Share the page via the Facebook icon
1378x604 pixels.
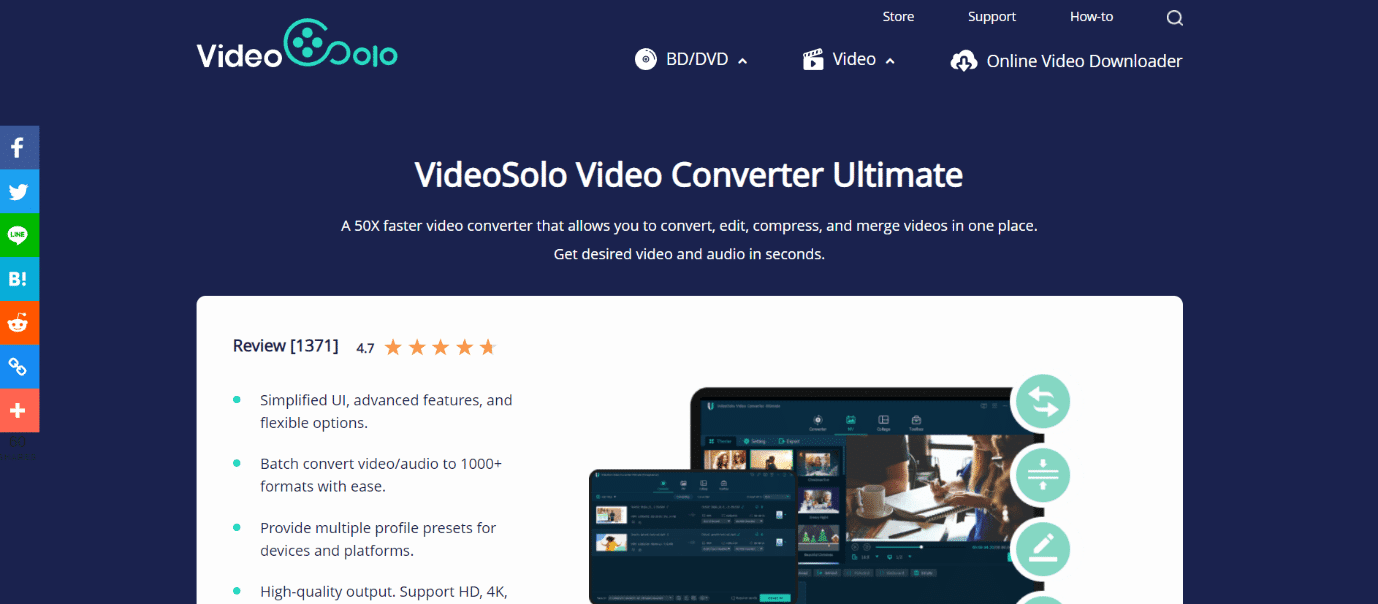click(19, 147)
